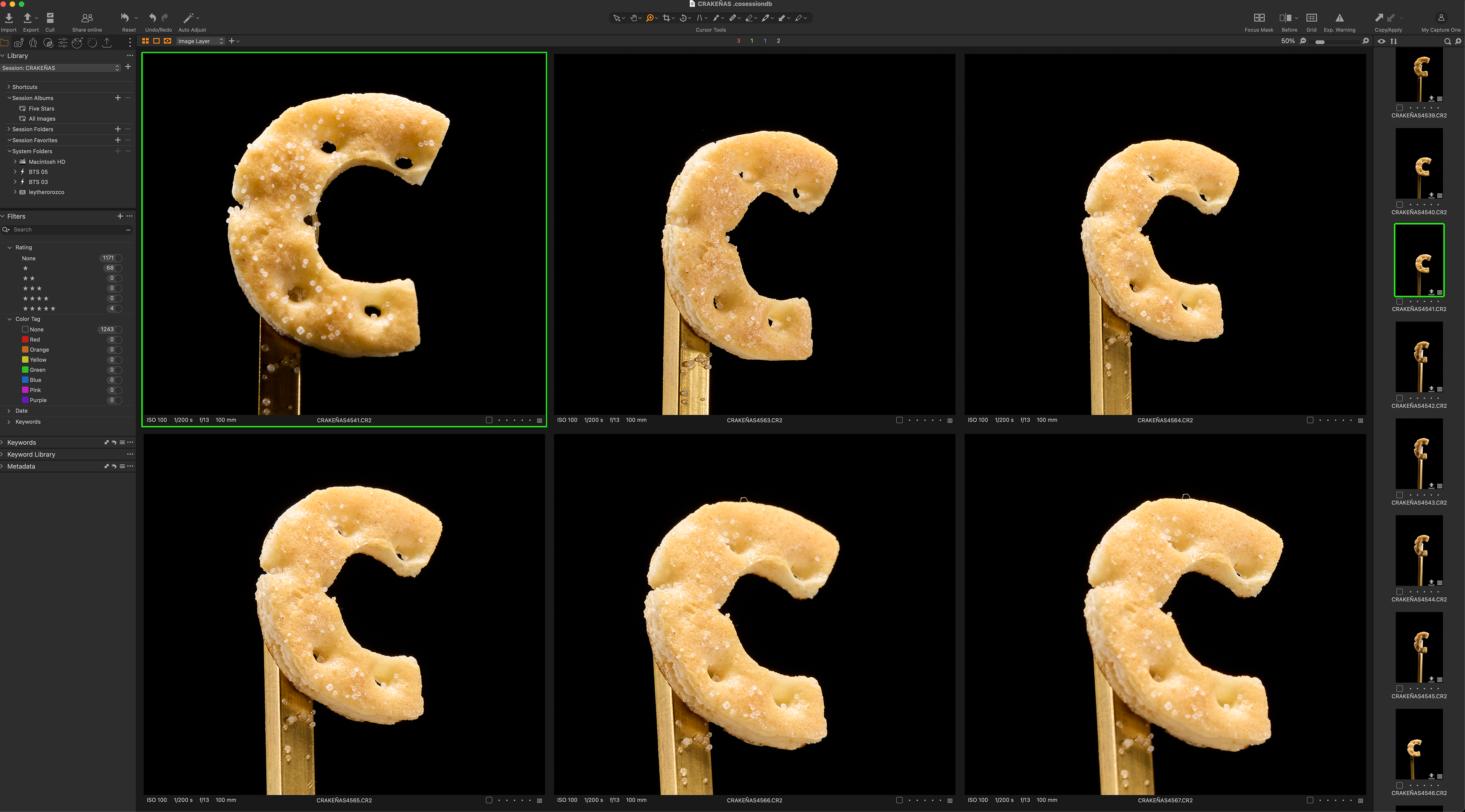Click the Share online icon
Viewport: 1465px width, 812px height.
tap(87, 18)
